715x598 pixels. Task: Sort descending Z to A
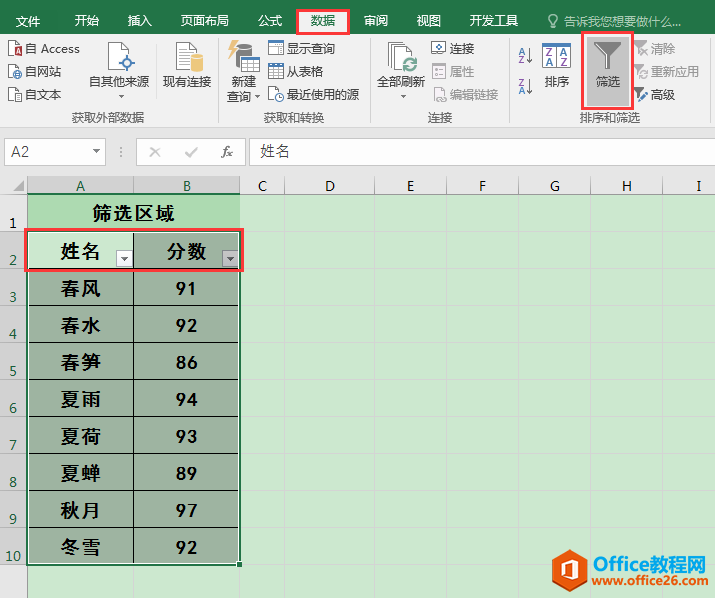click(x=525, y=86)
